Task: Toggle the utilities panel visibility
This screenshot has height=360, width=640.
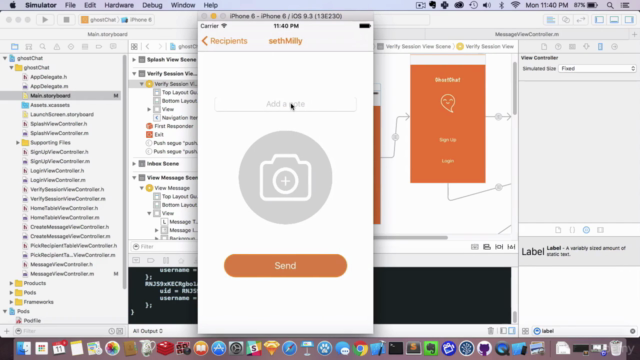Action: click(629, 20)
